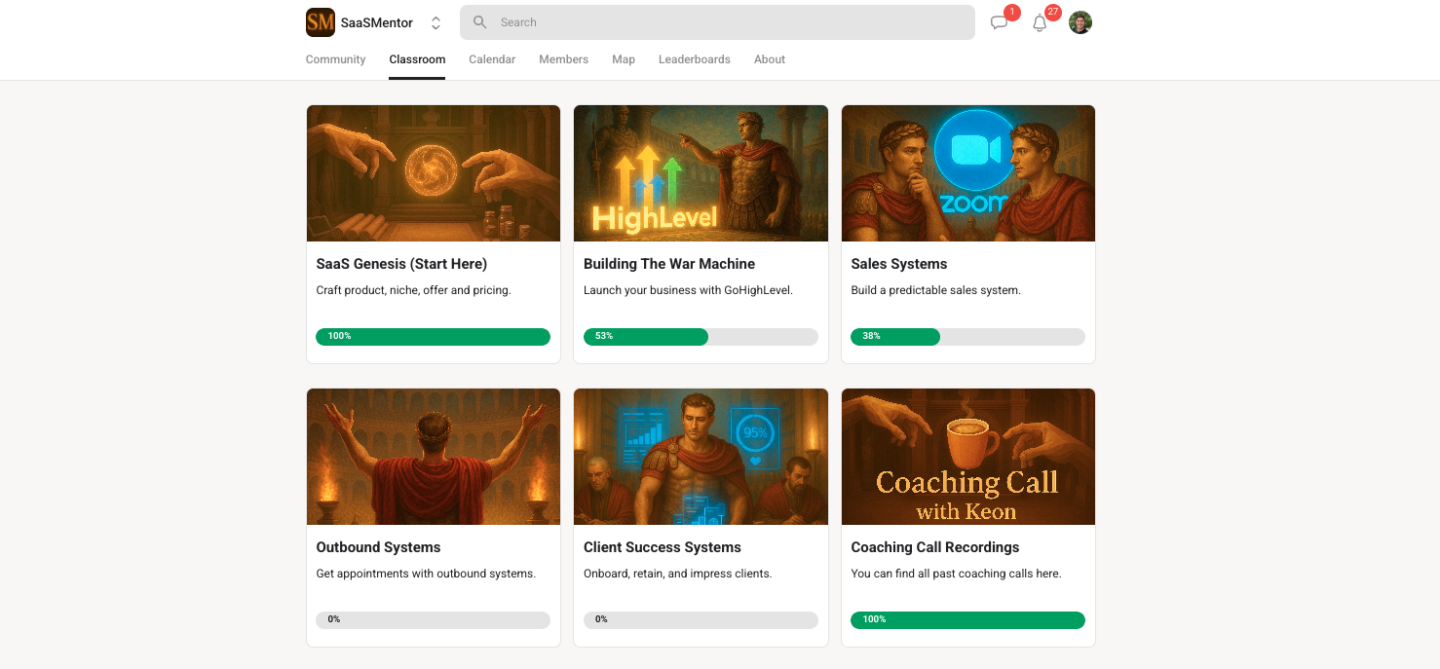The height and width of the screenshot is (669, 1440).
Task: Click the search magnifier icon
Action: [480, 22]
